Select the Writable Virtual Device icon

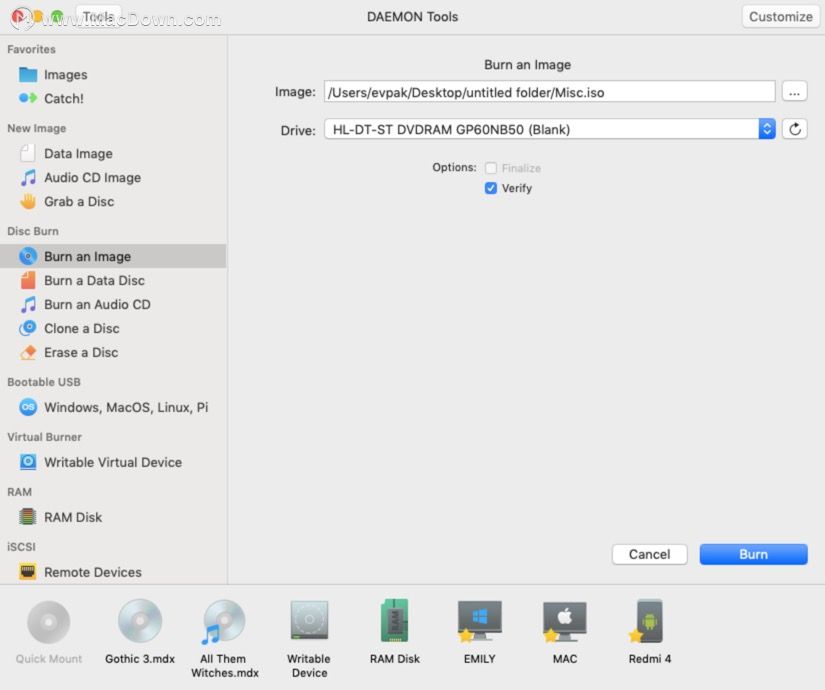pyautogui.click(x=28, y=462)
